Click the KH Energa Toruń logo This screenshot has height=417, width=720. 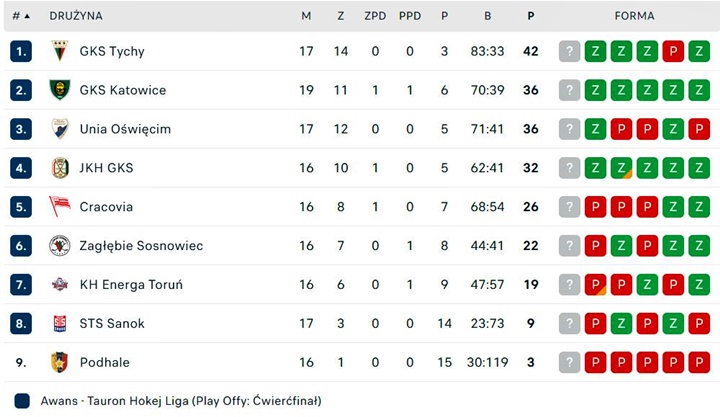(60, 284)
